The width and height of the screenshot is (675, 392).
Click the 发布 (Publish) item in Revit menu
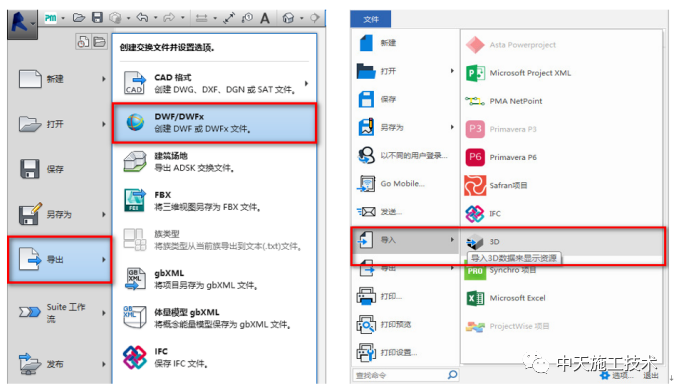[60, 364]
